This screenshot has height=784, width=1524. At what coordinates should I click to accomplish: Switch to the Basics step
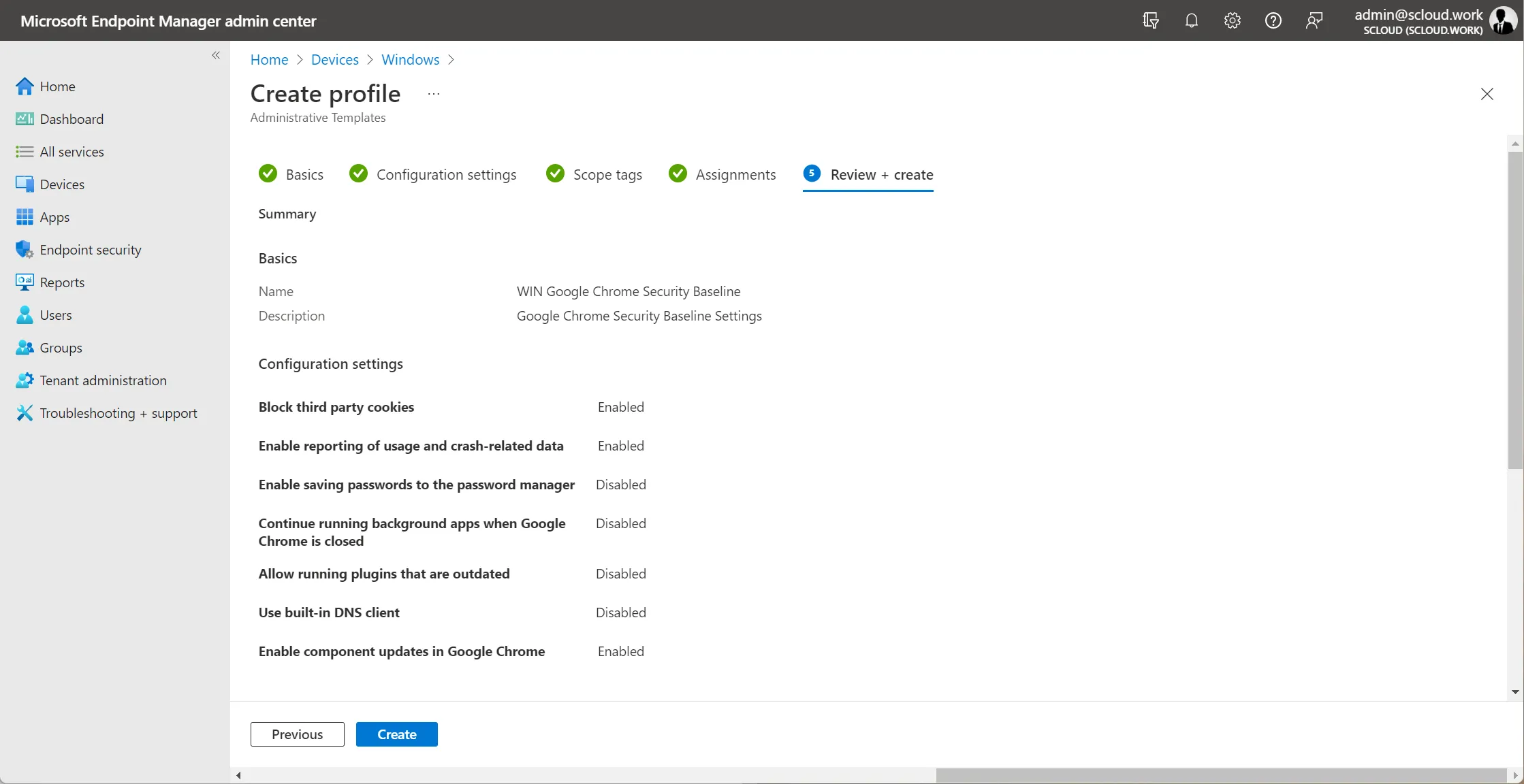291,174
